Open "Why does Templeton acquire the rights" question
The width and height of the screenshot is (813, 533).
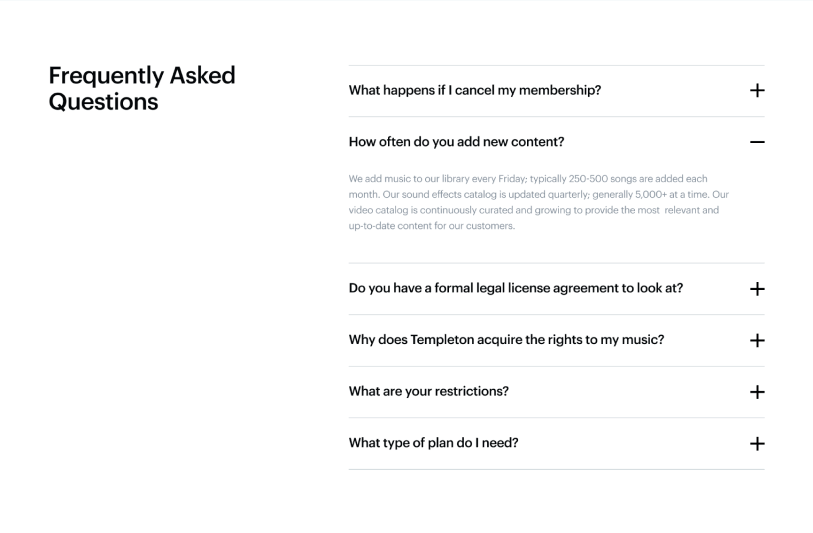click(506, 340)
